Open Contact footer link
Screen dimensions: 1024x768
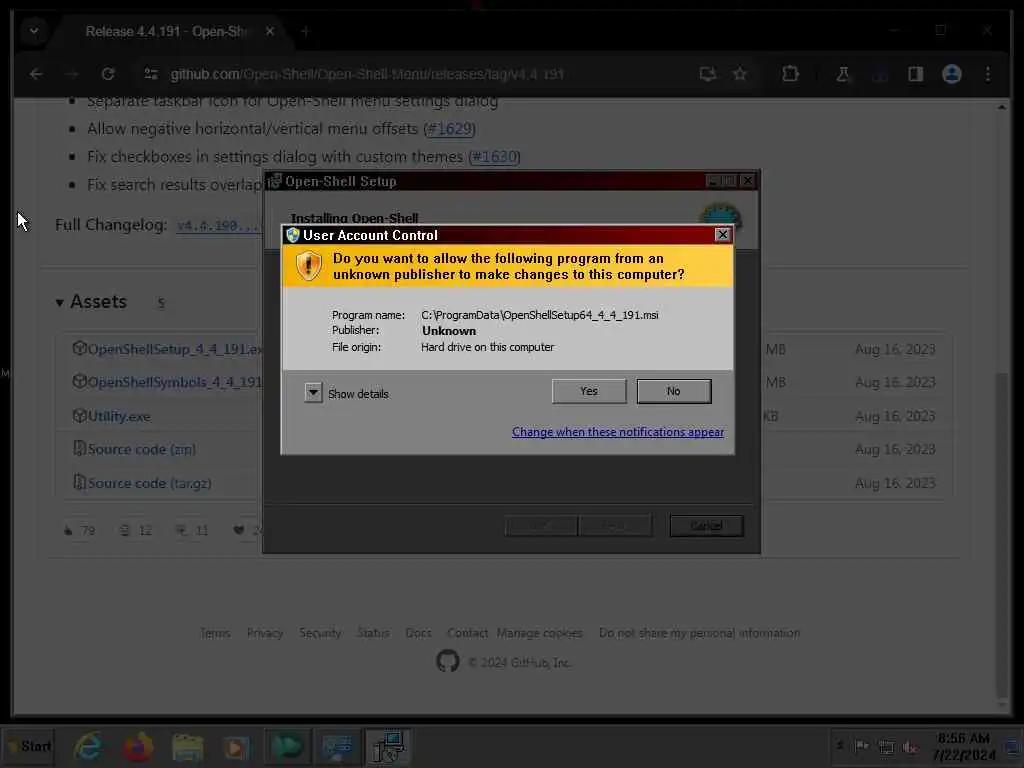468,633
